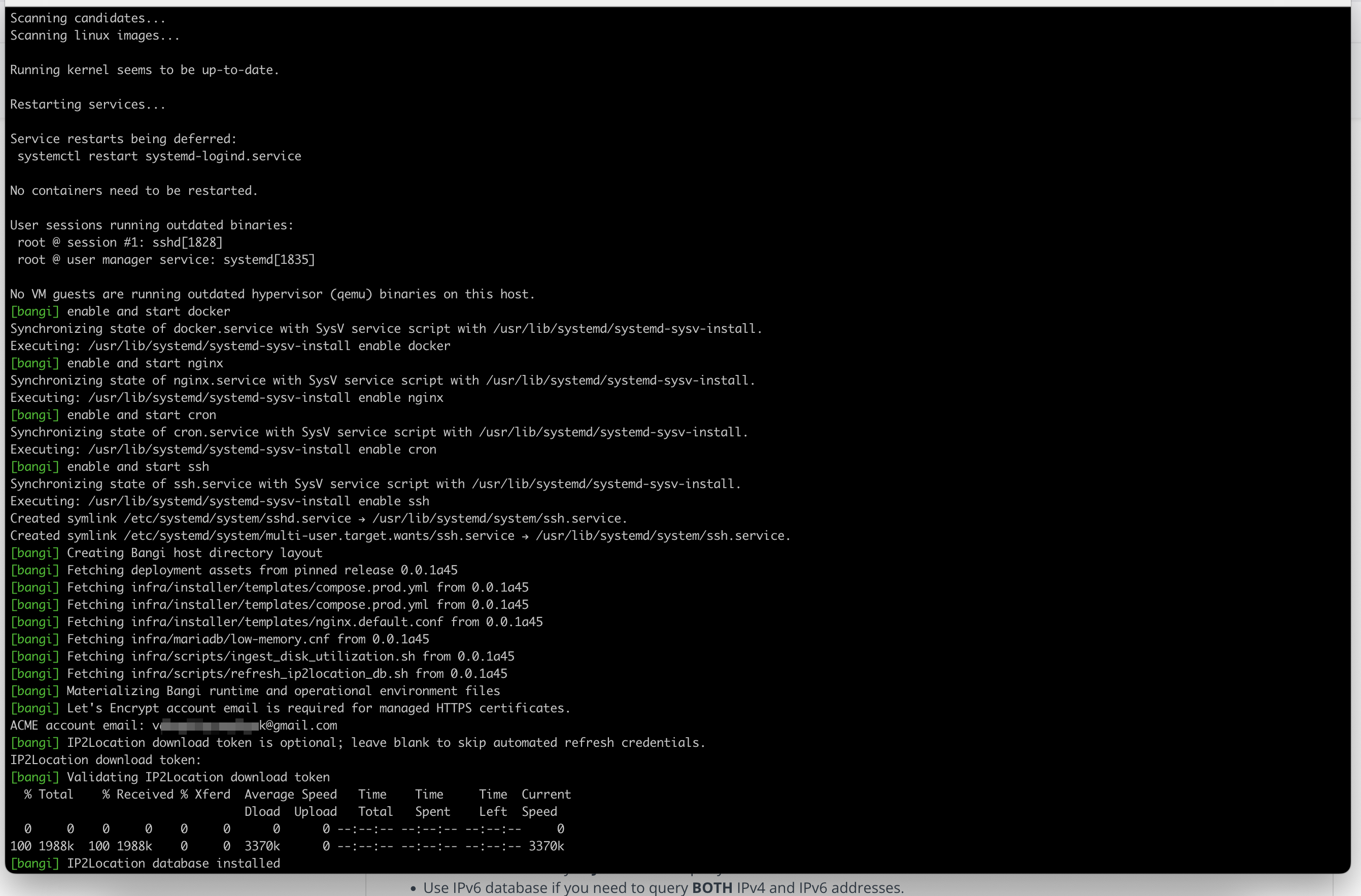Click 'Validating IP2Location download token' line

[170, 777]
